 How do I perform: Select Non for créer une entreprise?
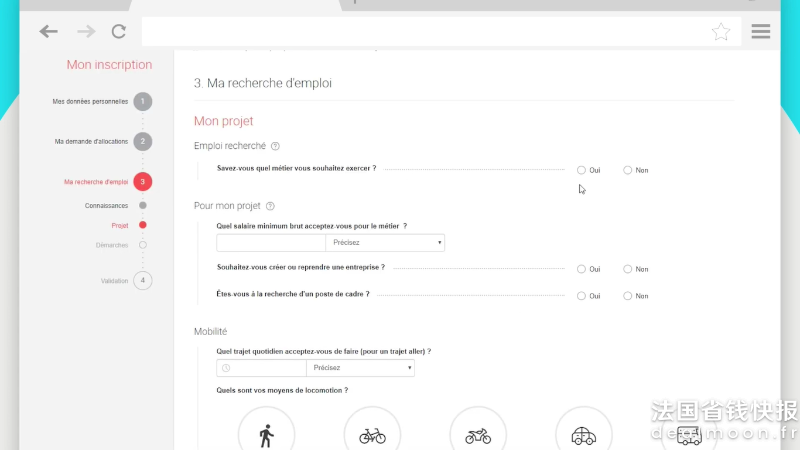point(628,269)
